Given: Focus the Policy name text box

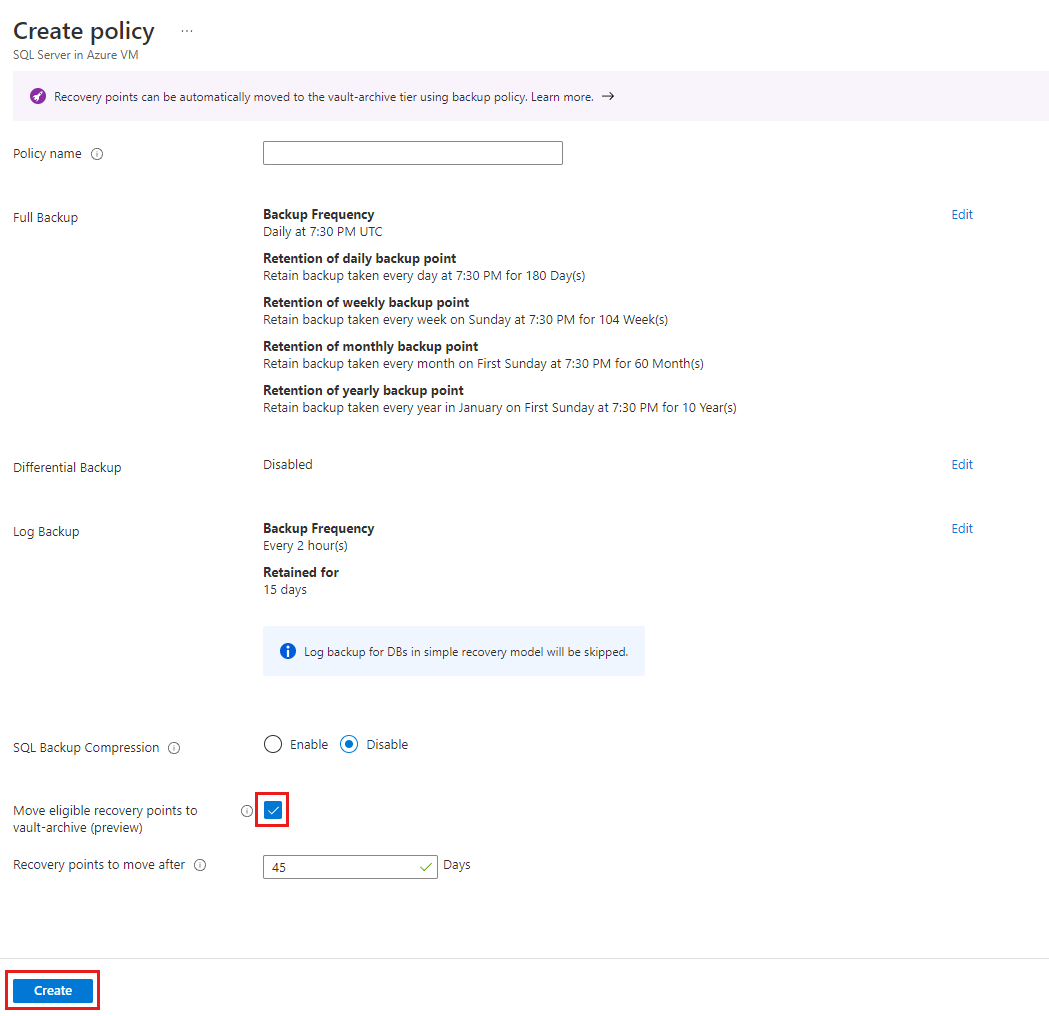Looking at the screenshot, I should pyautogui.click(x=413, y=153).
